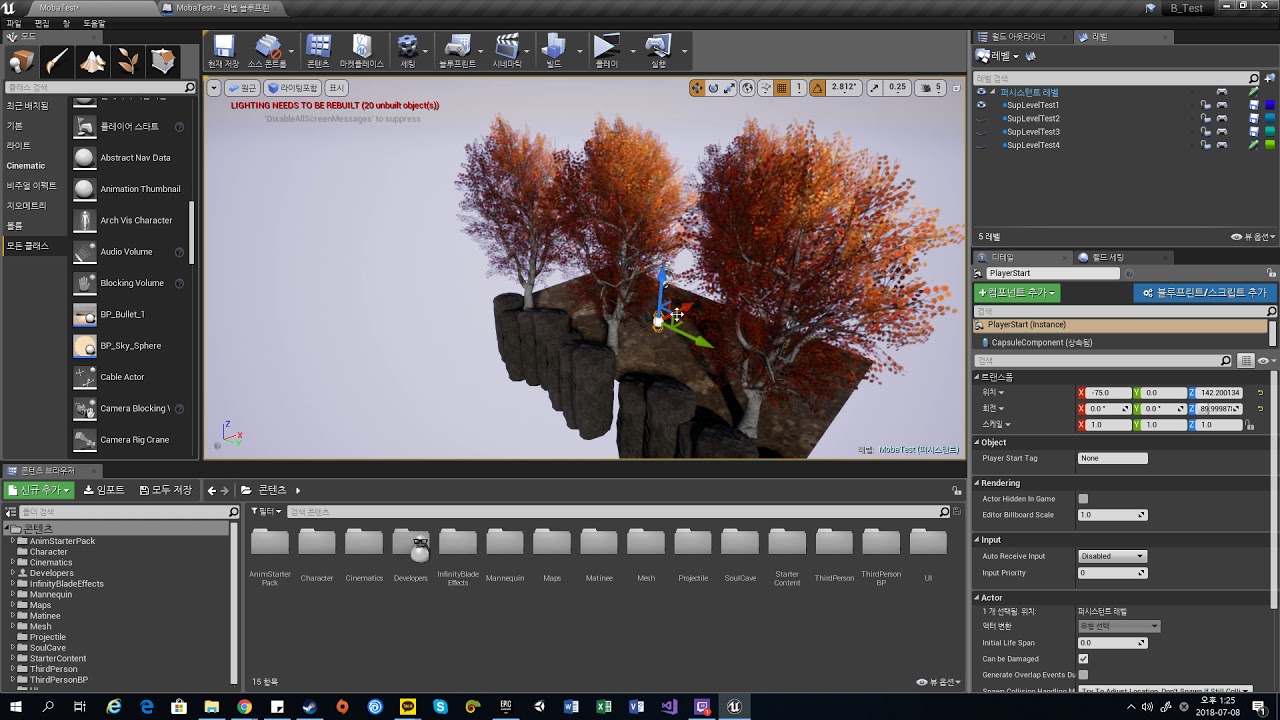Click the 컴포넌트 추가 green button

coord(1017,293)
